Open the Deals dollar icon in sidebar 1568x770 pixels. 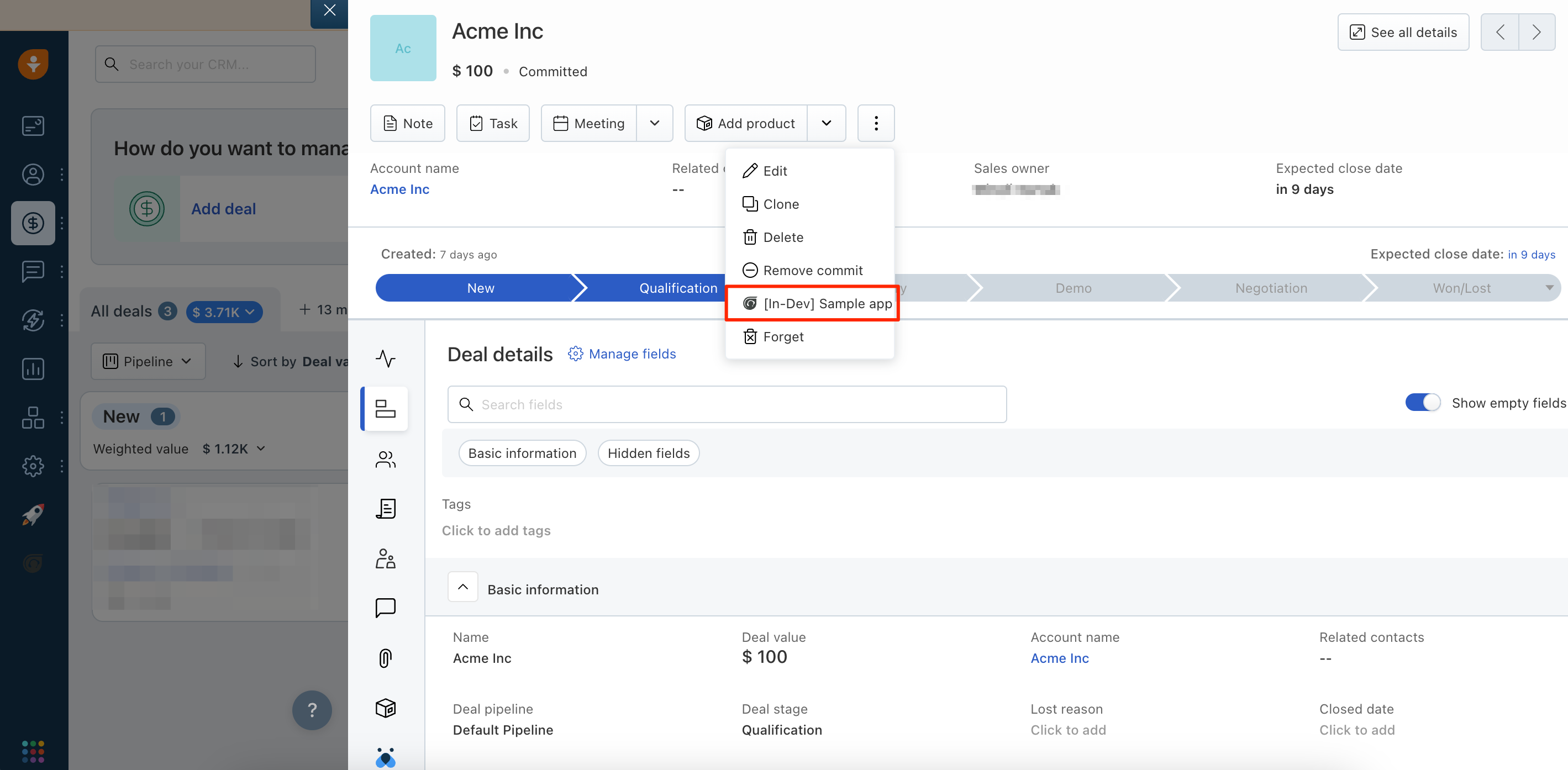pyautogui.click(x=33, y=223)
